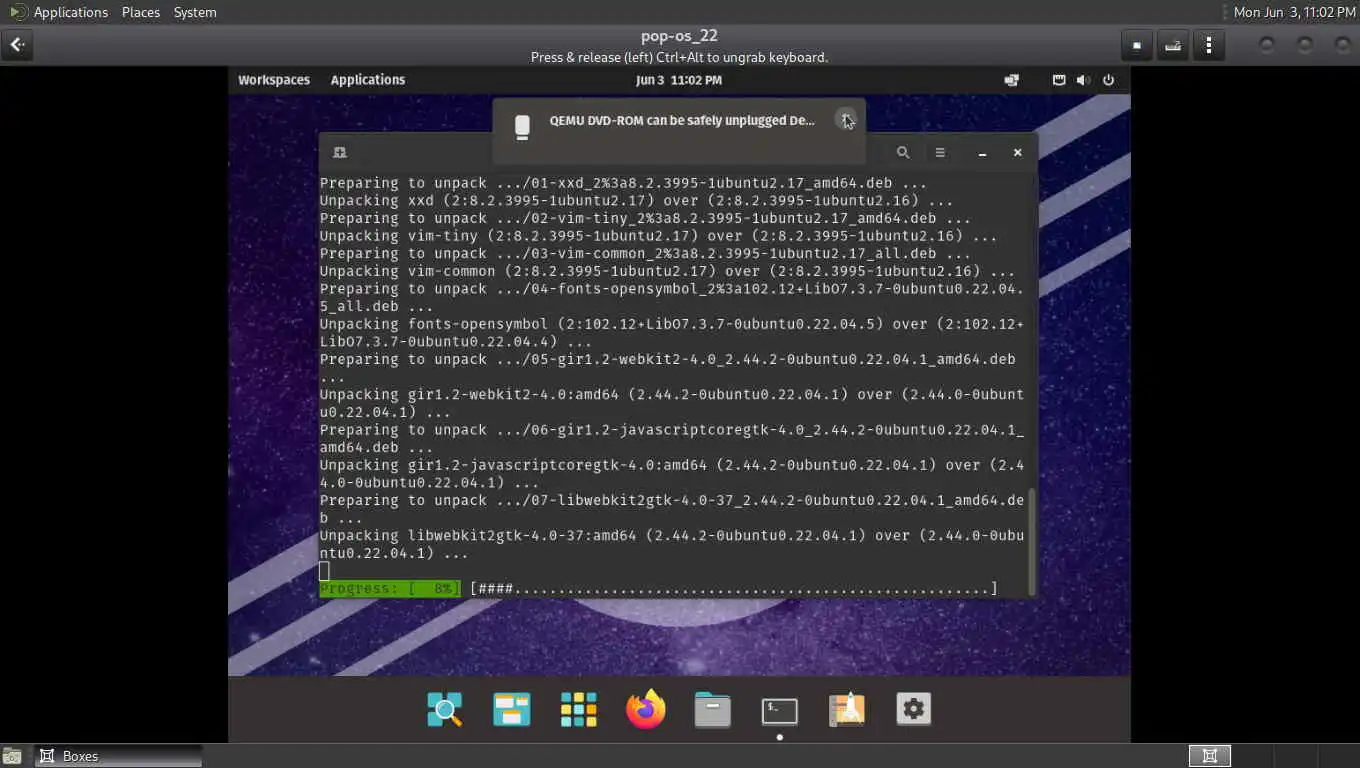The height and width of the screenshot is (768, 1360).
Task: Open the guest power menu icon
Action: coord(1108,80)
